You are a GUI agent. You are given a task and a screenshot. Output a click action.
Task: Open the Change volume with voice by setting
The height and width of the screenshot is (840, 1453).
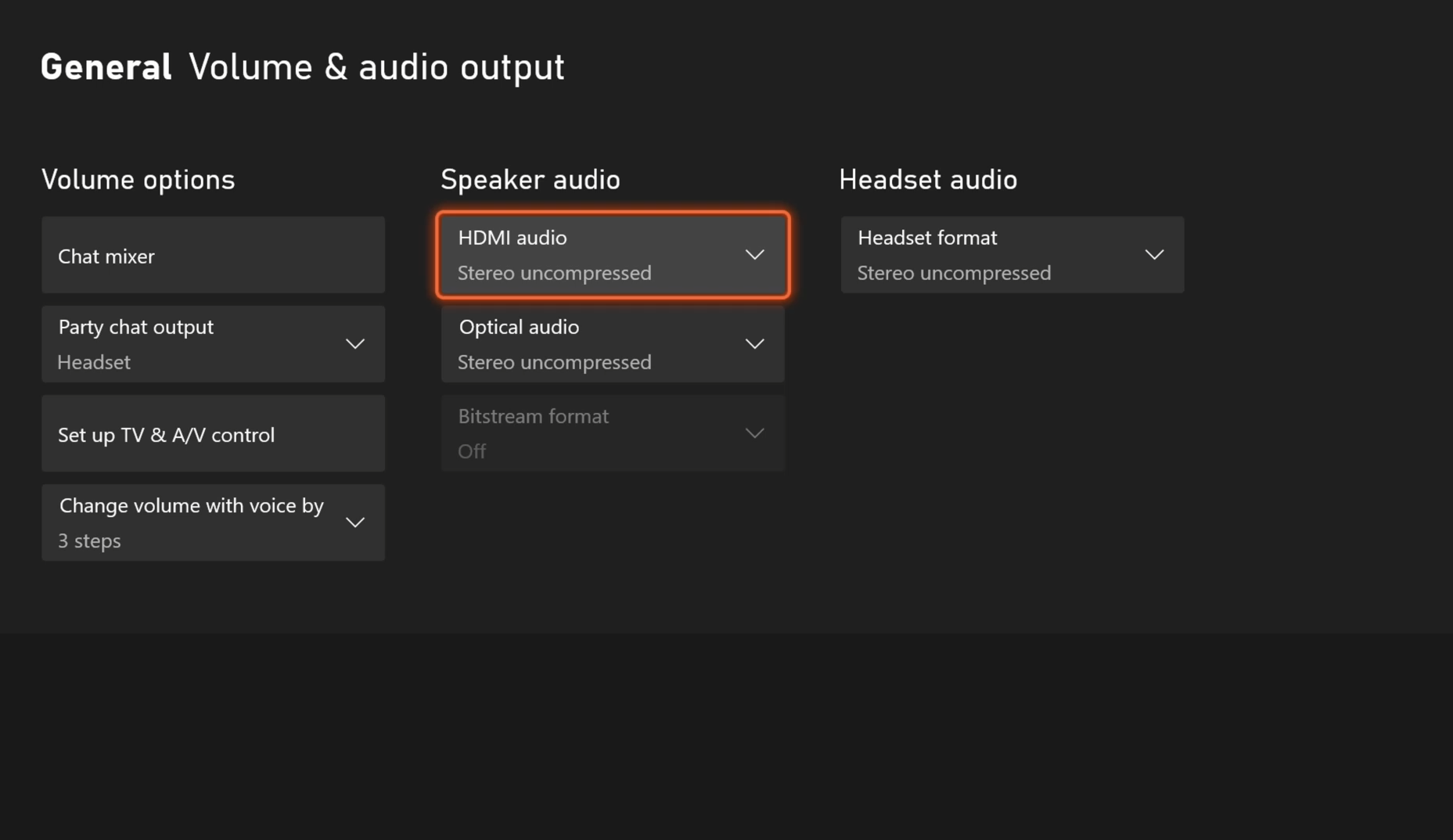[x=212, y=522]
